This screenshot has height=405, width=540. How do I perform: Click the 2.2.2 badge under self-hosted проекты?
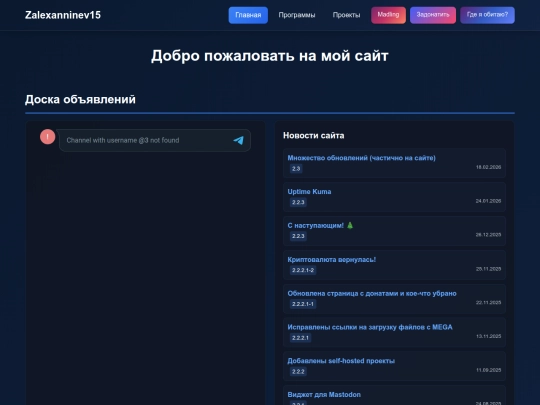[298, 372]
